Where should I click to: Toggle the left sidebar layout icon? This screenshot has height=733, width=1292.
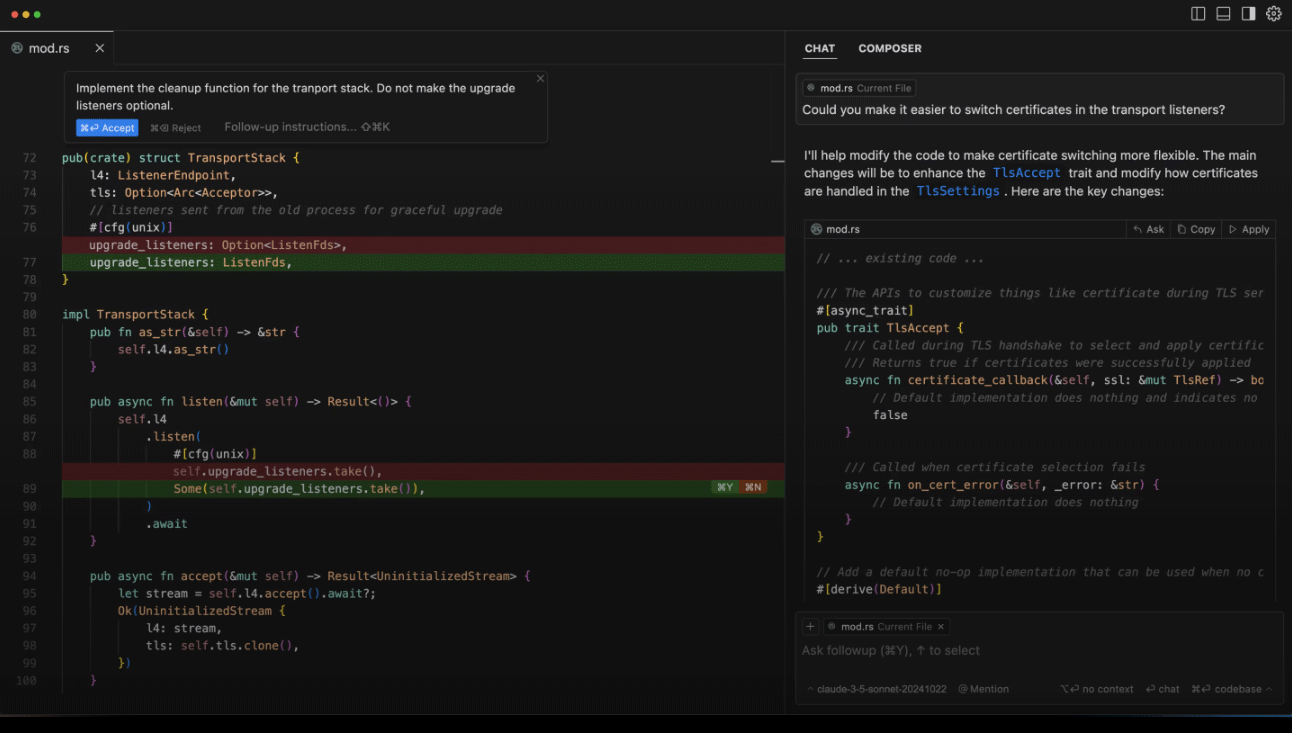[1198, 14]
